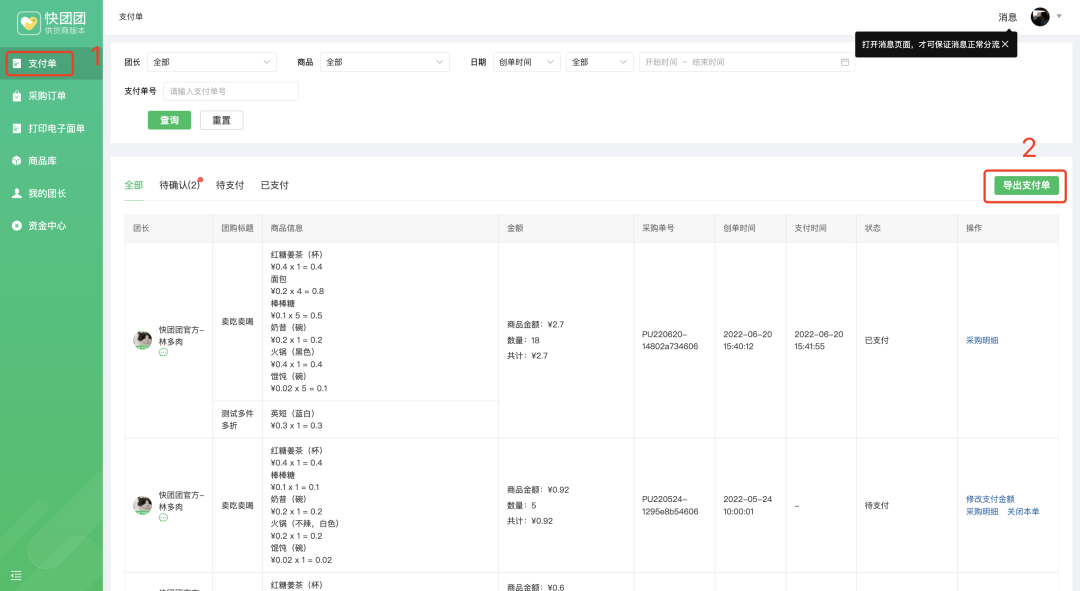This screenshot has height=591, width=1080.
Task: Click the 修改支付金额 link
Action: tap(990, 498)
